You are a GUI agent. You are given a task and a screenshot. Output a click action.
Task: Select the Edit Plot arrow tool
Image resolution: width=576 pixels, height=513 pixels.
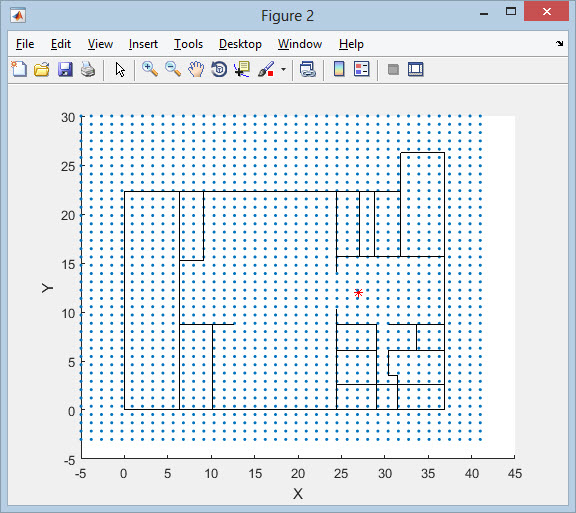coord(120,69)
